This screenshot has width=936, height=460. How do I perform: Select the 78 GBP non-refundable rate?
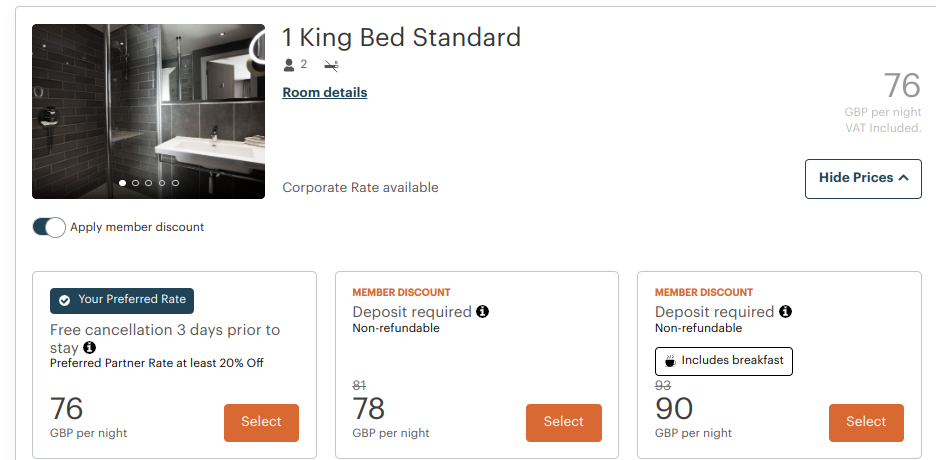[563, 422]
